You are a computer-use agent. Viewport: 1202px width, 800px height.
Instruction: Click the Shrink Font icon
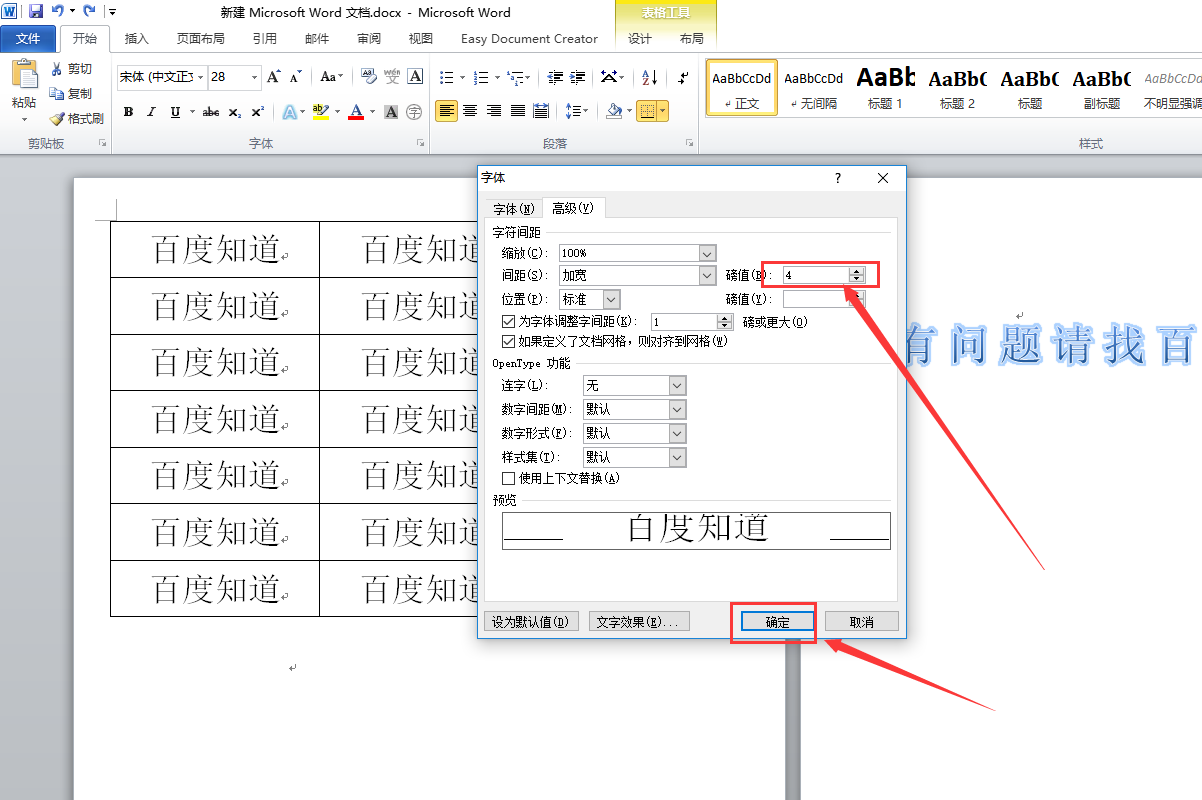296,77
